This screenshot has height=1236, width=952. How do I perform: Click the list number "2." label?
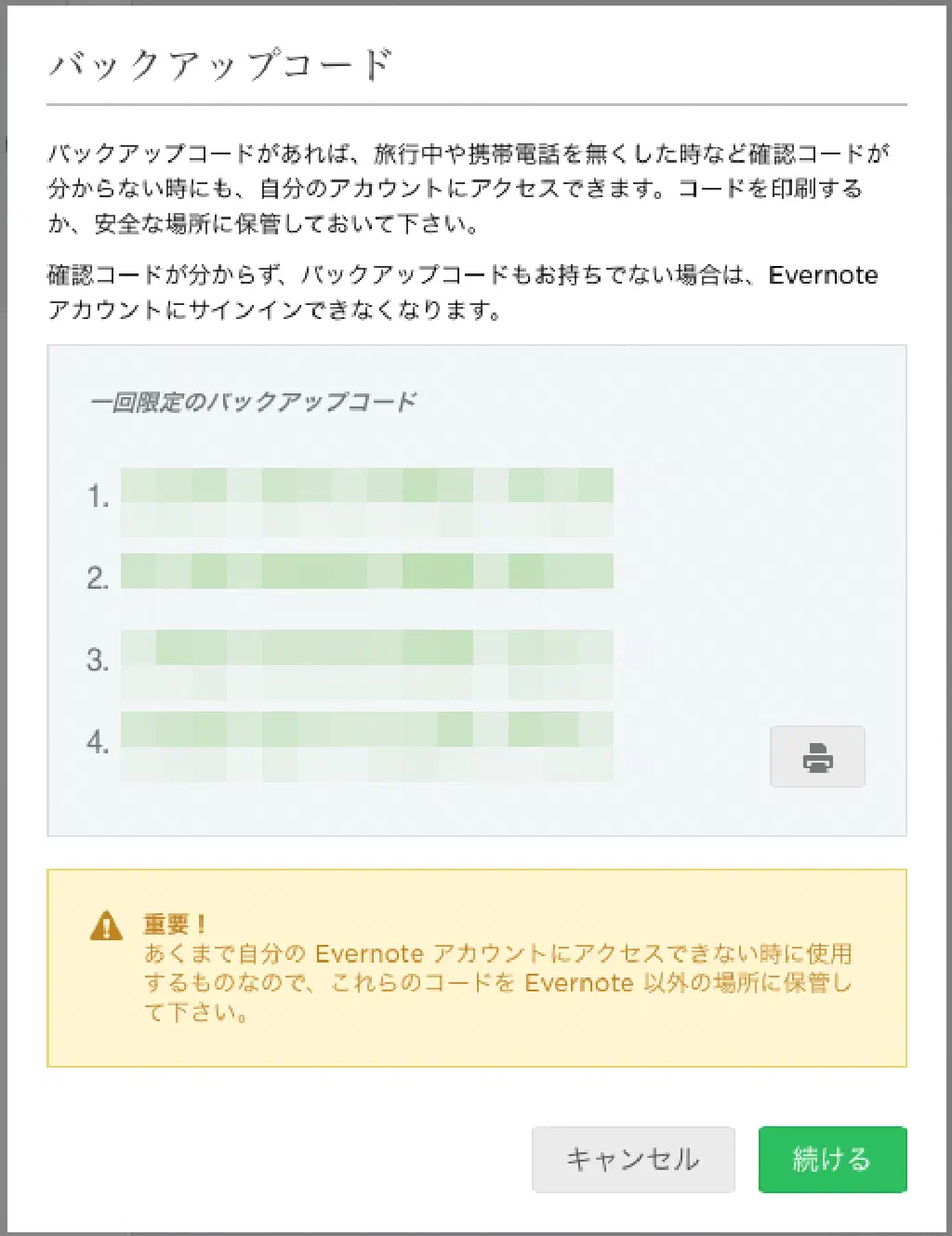point(99,578)
